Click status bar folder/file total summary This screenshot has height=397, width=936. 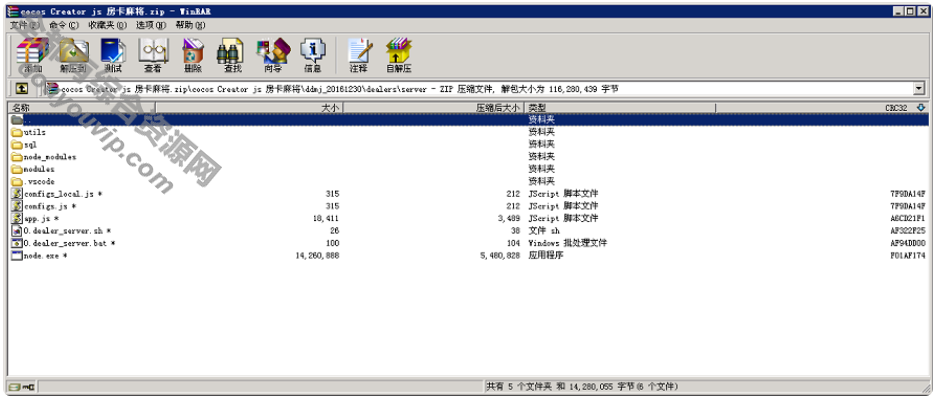[582, 387]
